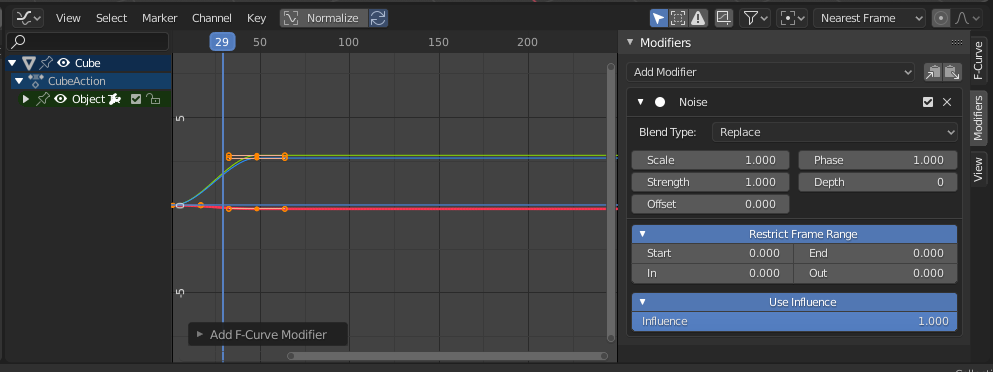Collapse the Cube channel tree
The width and height of the screenshot is (993, 372).
pos(12,63)
